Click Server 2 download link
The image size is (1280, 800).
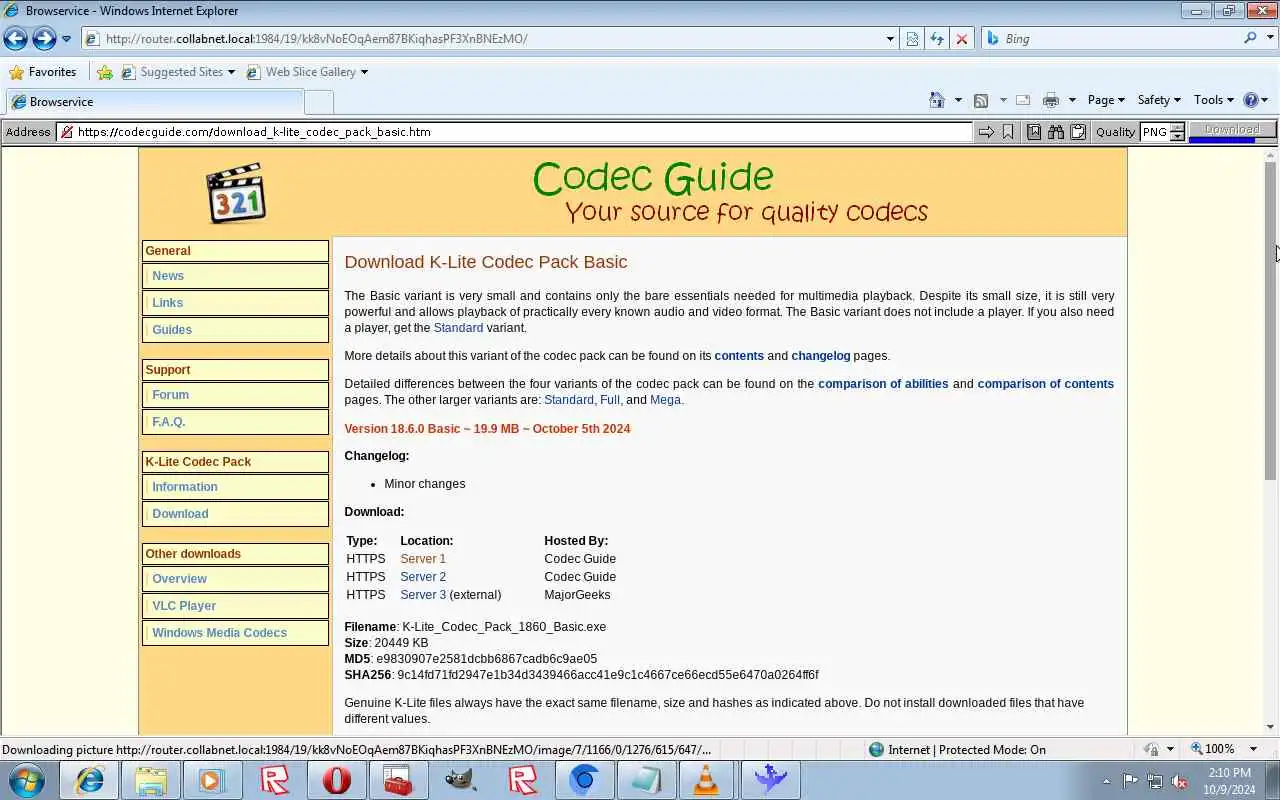(423, 577)
